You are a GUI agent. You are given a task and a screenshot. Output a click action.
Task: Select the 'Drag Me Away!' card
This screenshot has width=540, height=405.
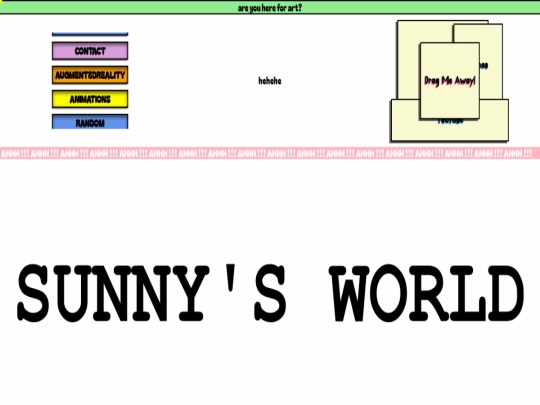point(449,81)
